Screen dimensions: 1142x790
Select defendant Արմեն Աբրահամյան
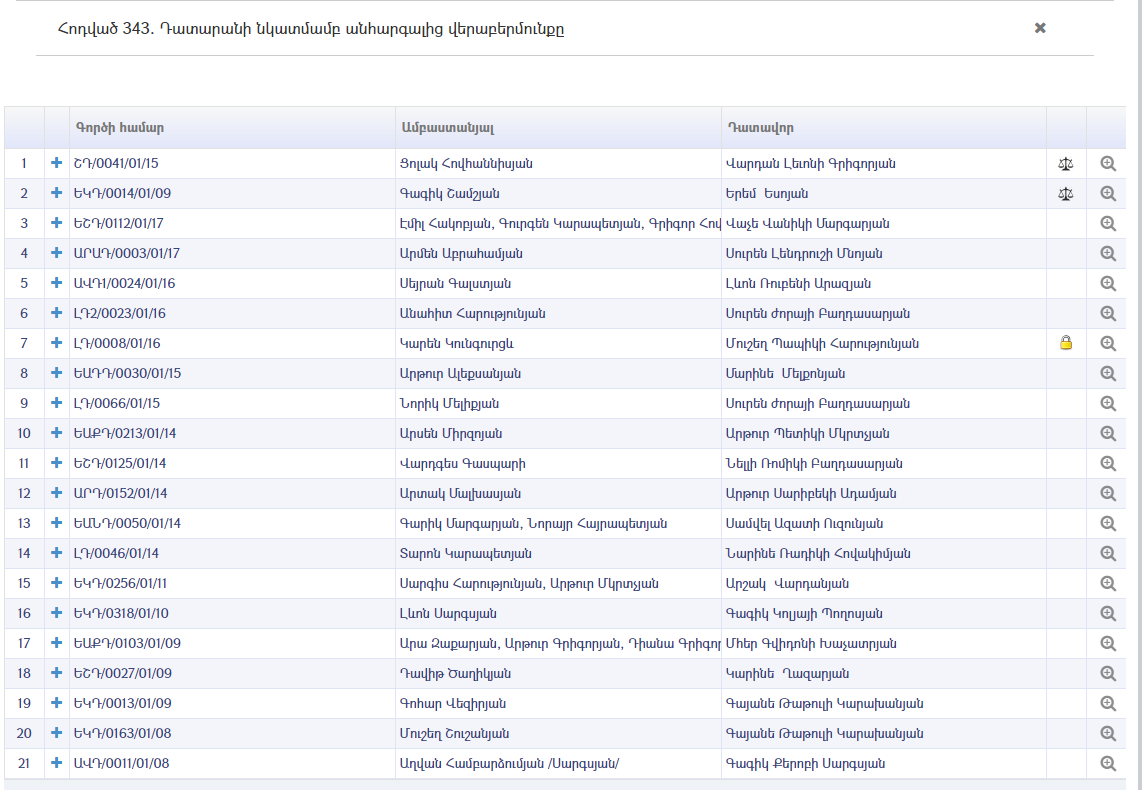point(460,253)
